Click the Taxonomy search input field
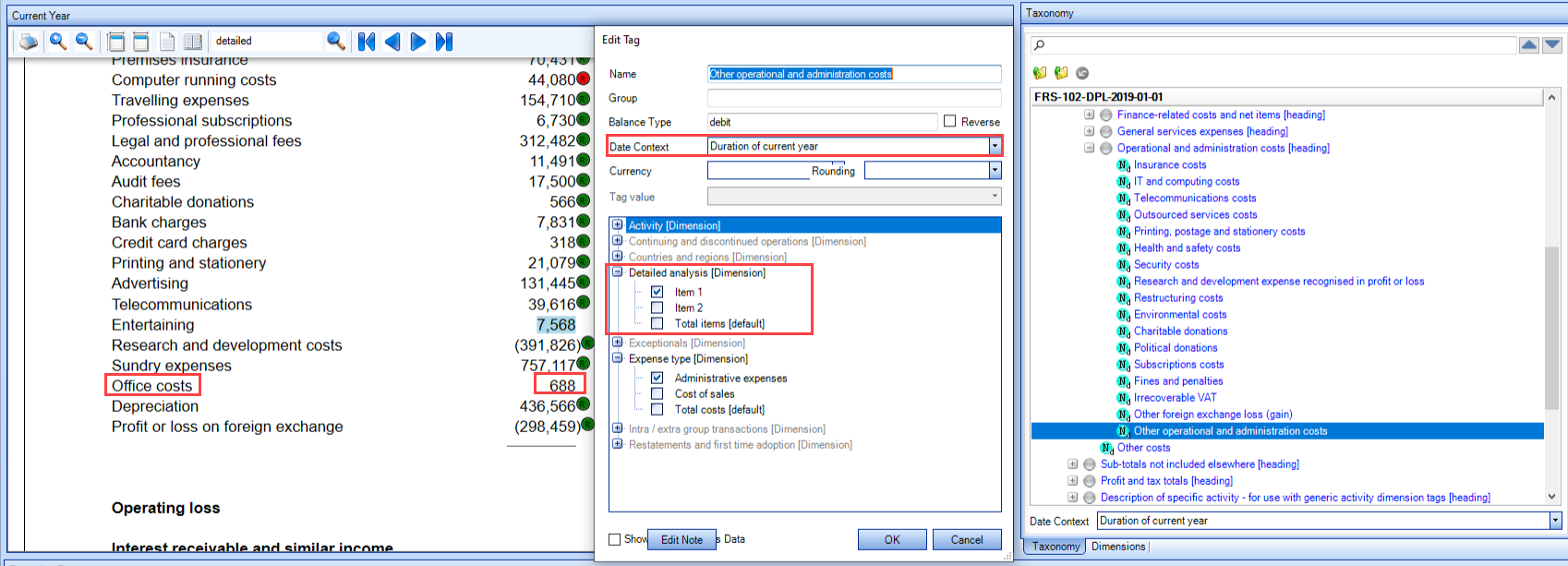The height and width of the screenshot is (566, 1568). tap(1274, 45)
